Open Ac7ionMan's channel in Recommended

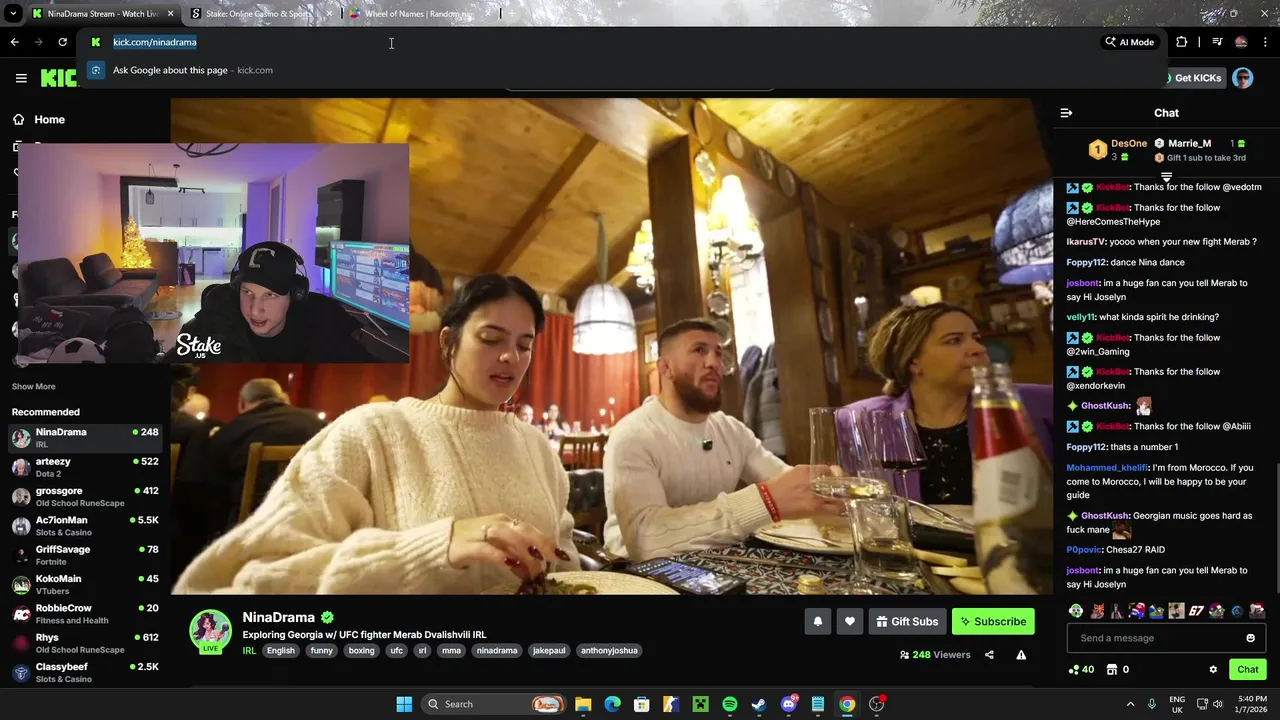pos(85,526)
